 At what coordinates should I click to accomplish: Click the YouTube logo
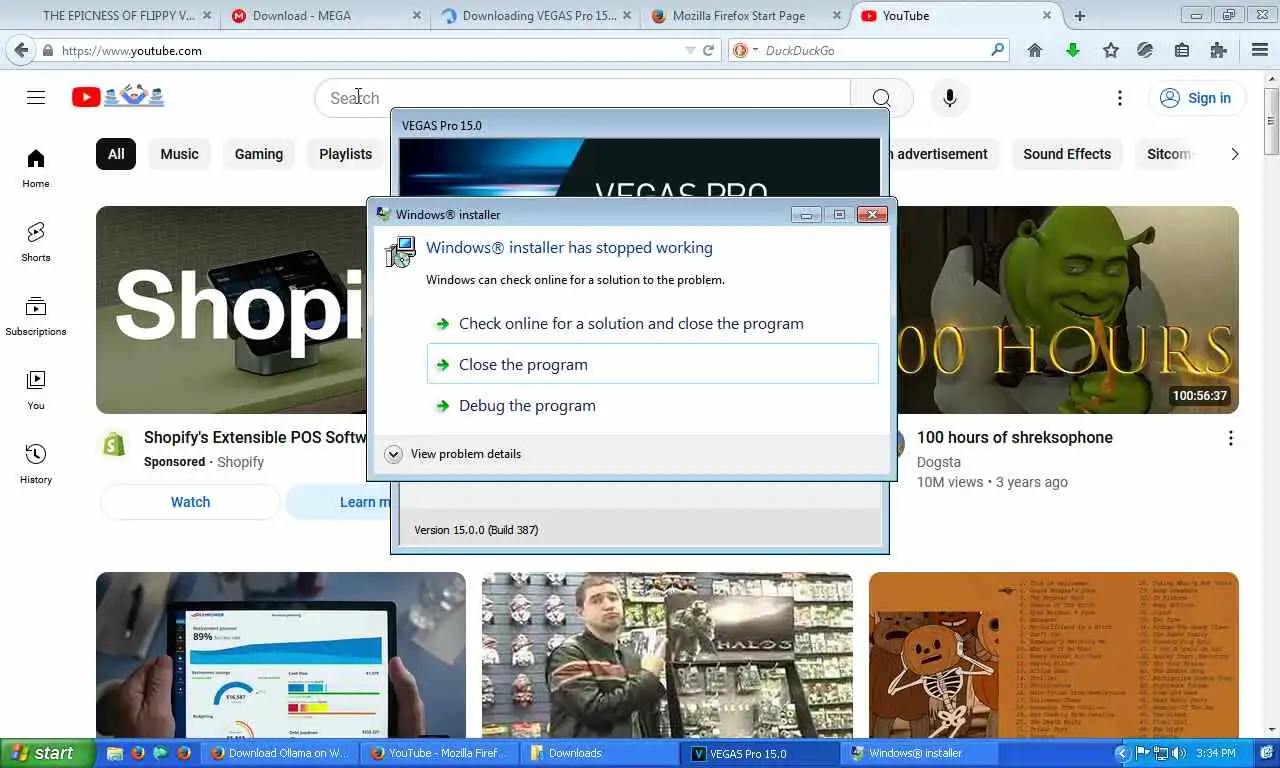(117, 97)
